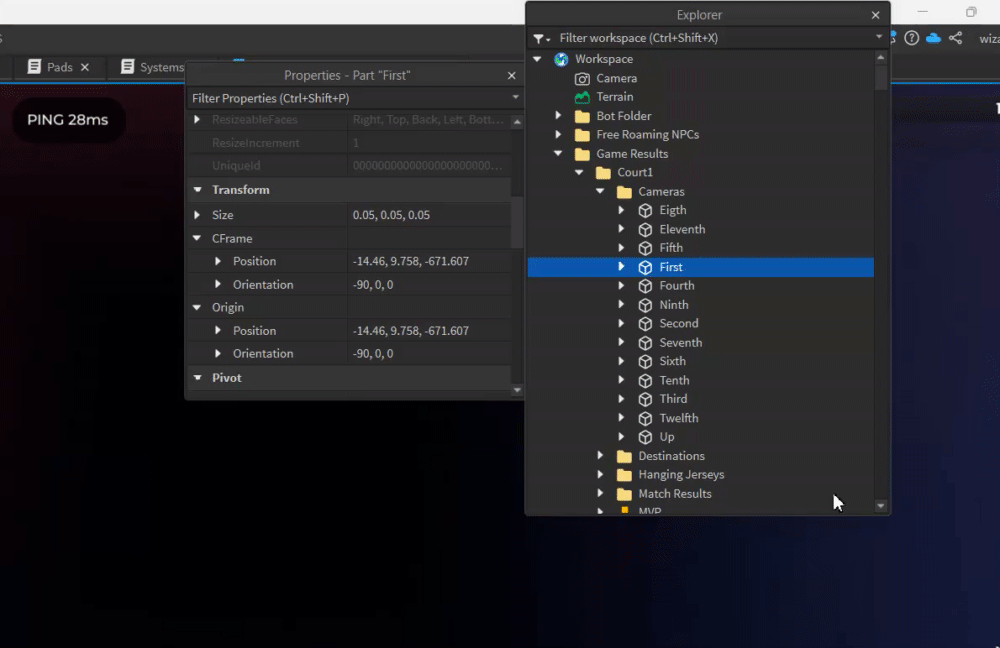Expand the Origin Orientation property
Viewport: 1000px width, 648px height.
click(x=218, y=354)
